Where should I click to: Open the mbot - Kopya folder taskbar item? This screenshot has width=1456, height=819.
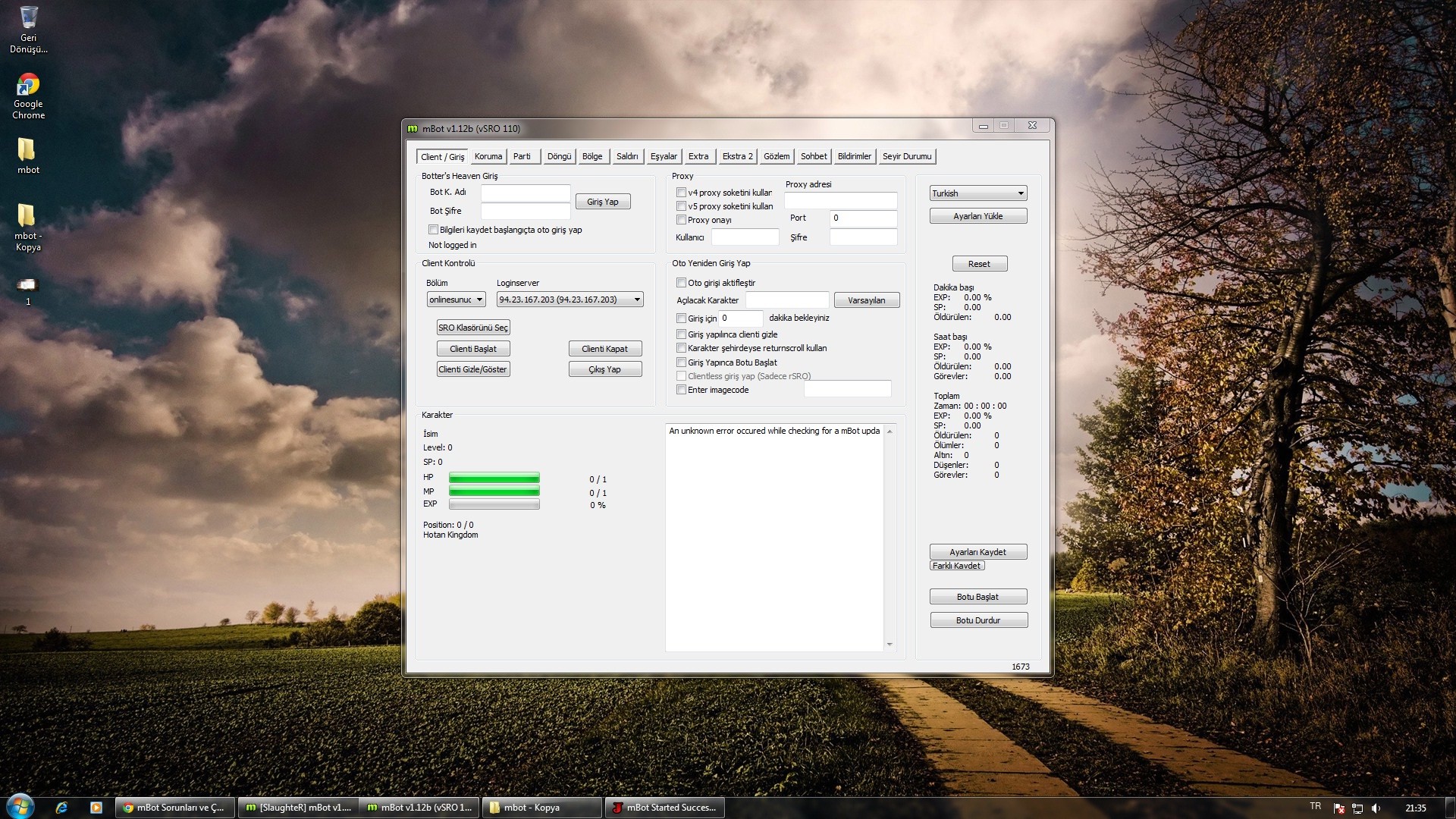click(x=541, y=808)
